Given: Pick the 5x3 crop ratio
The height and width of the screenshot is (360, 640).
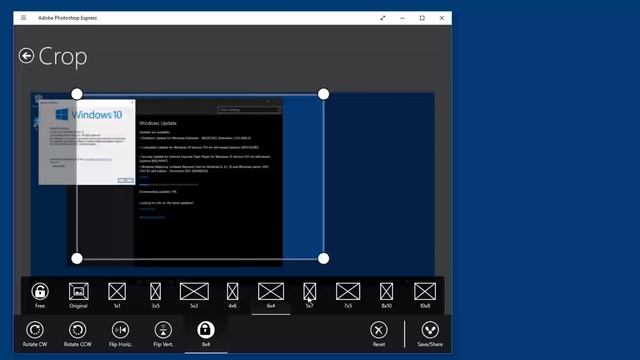Looking at the screenshot, I should point(194,295).
